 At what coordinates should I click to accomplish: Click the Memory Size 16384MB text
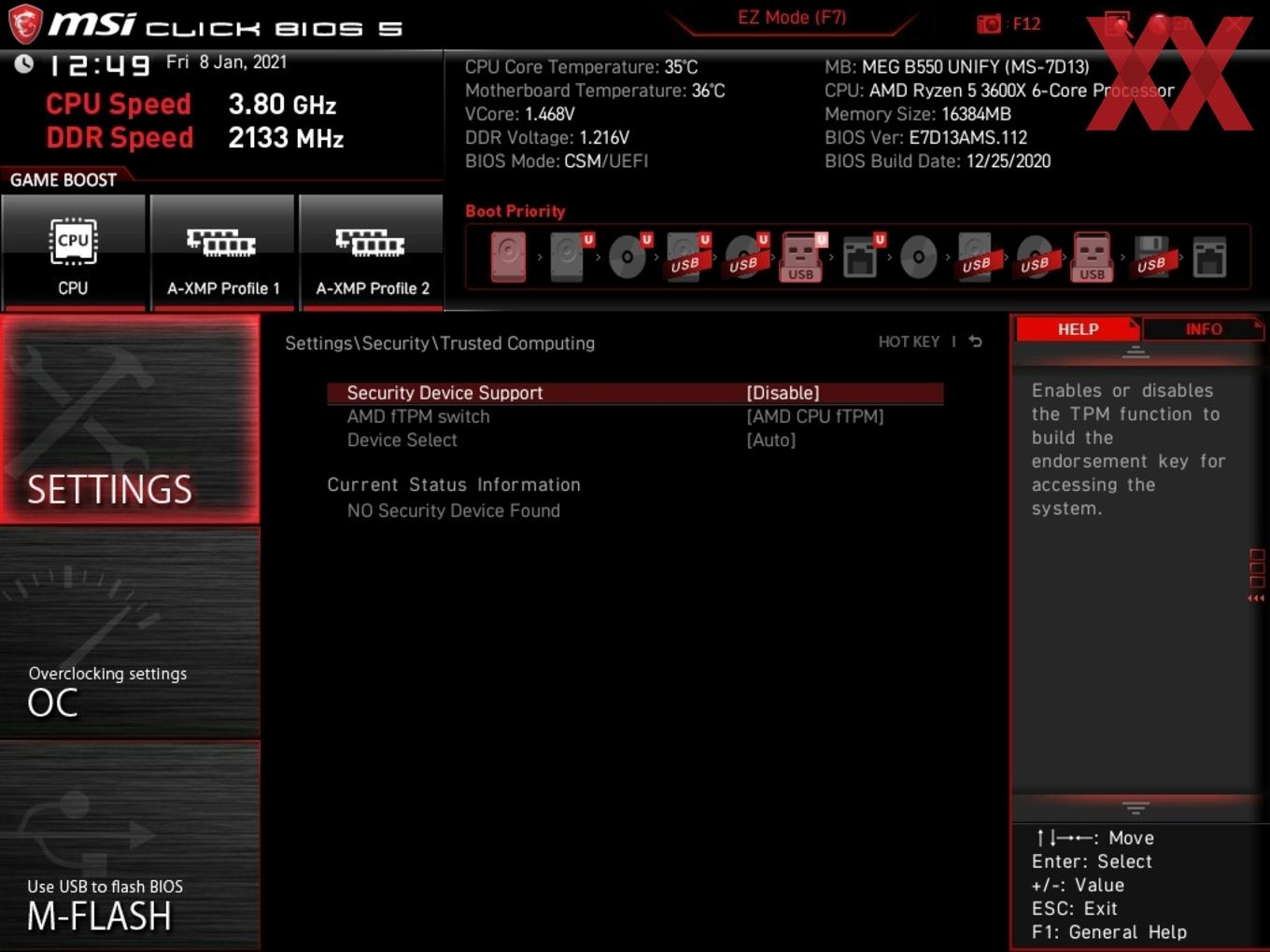coord(917,114)
